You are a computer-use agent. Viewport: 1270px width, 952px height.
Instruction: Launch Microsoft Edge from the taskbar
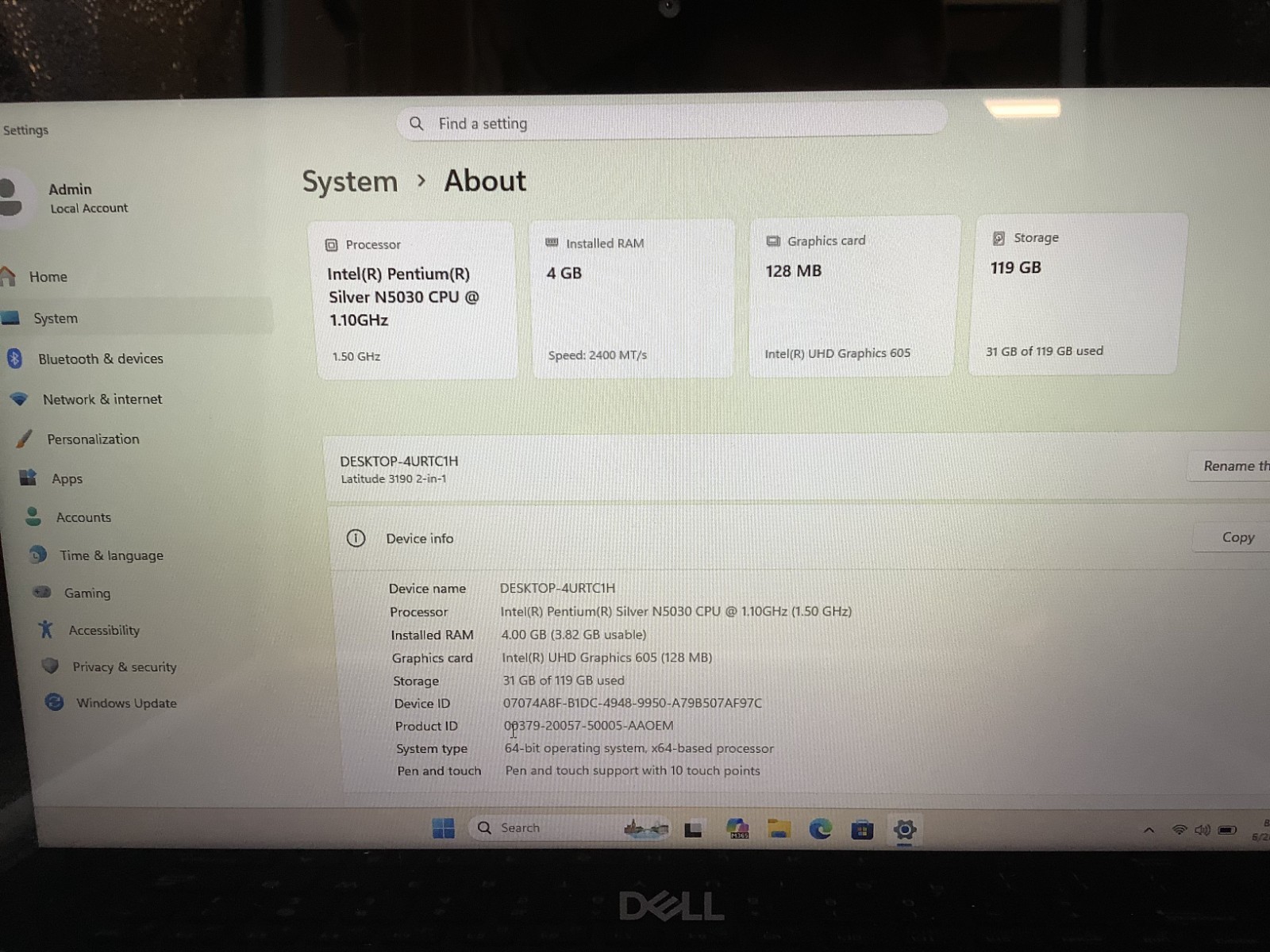[x=821, y=830]
